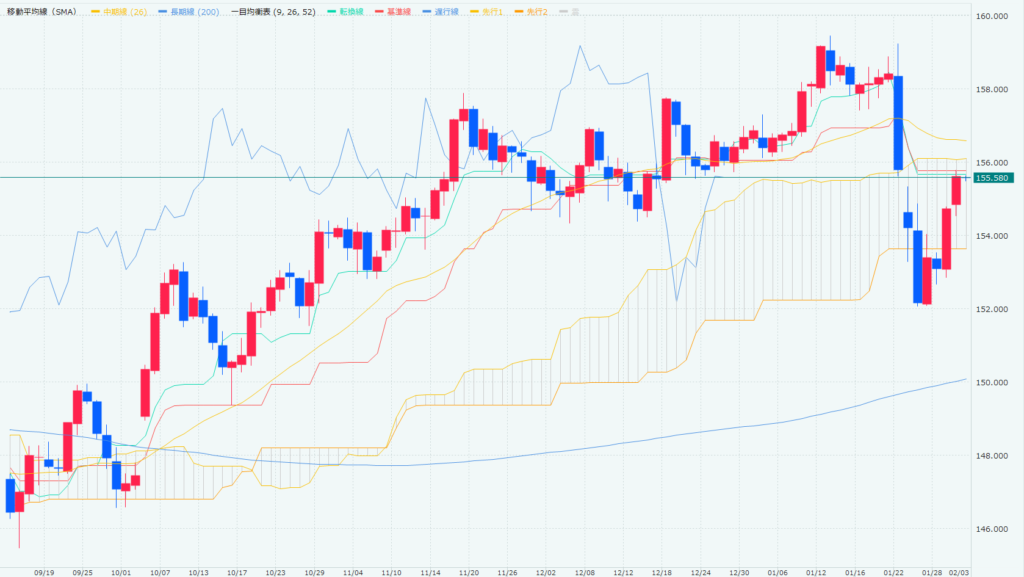Image resolution: width=1024 pixels, height=577 pixels.
Task: Select the last red candlestick at right edge
Action: coord(956,189)
